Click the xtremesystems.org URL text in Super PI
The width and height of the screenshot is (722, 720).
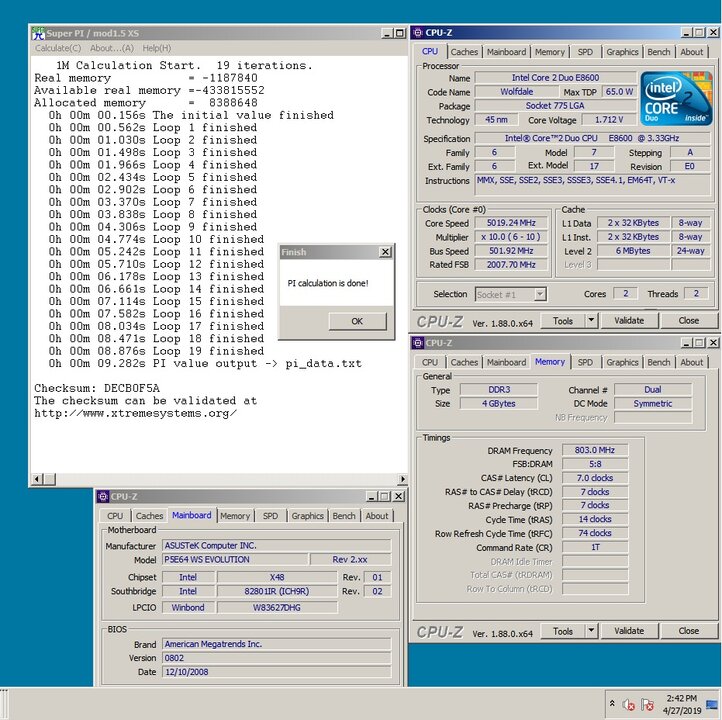(135, 413)
